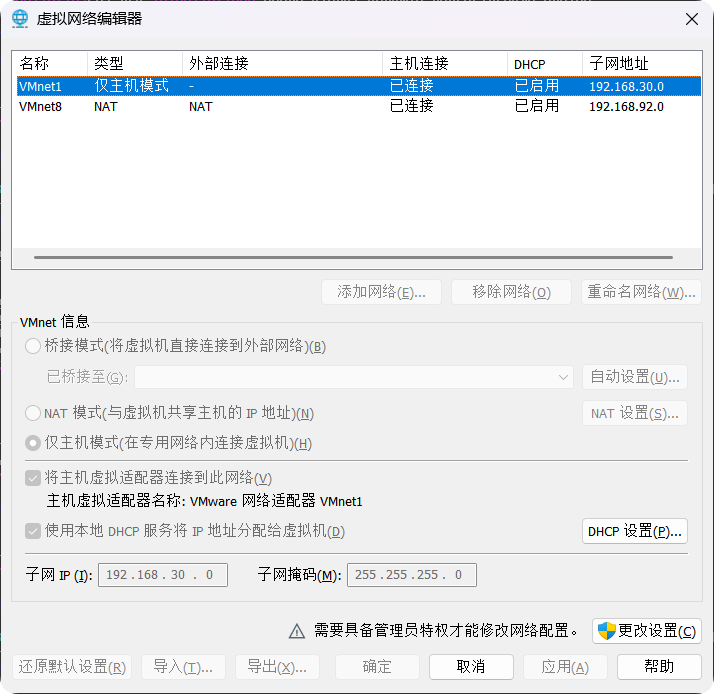
Task: Select the NAT 模式 radio button
Action: pyautogui.click(x=33, y=413)
